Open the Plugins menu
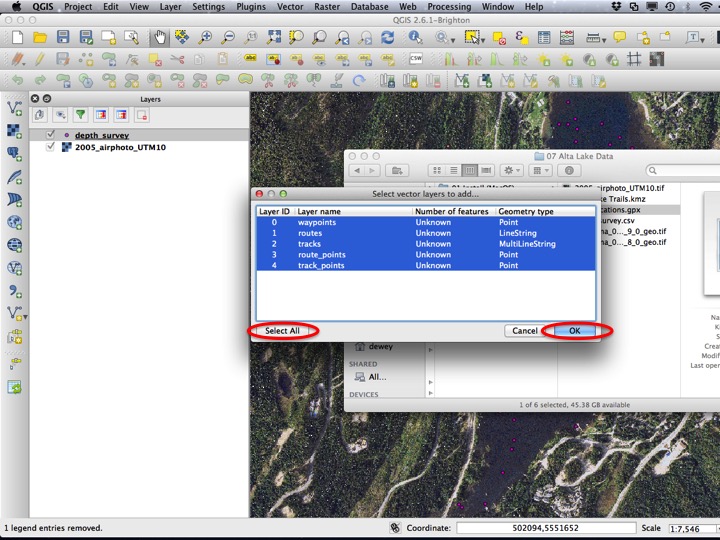Viewport: 720px width, 540px height. click(251, 6)
